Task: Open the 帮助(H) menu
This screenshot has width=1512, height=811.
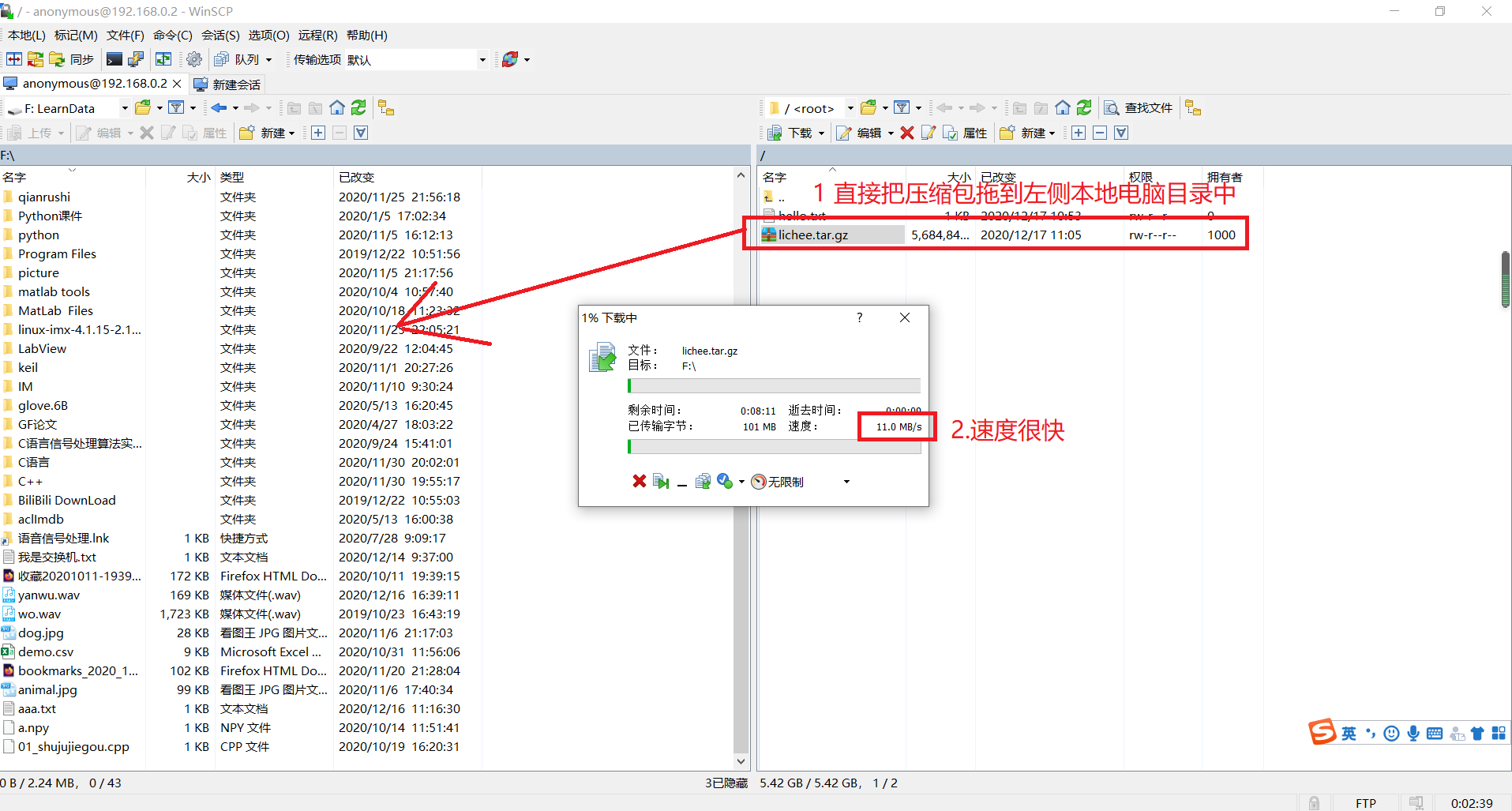Action: pos(367,35)
